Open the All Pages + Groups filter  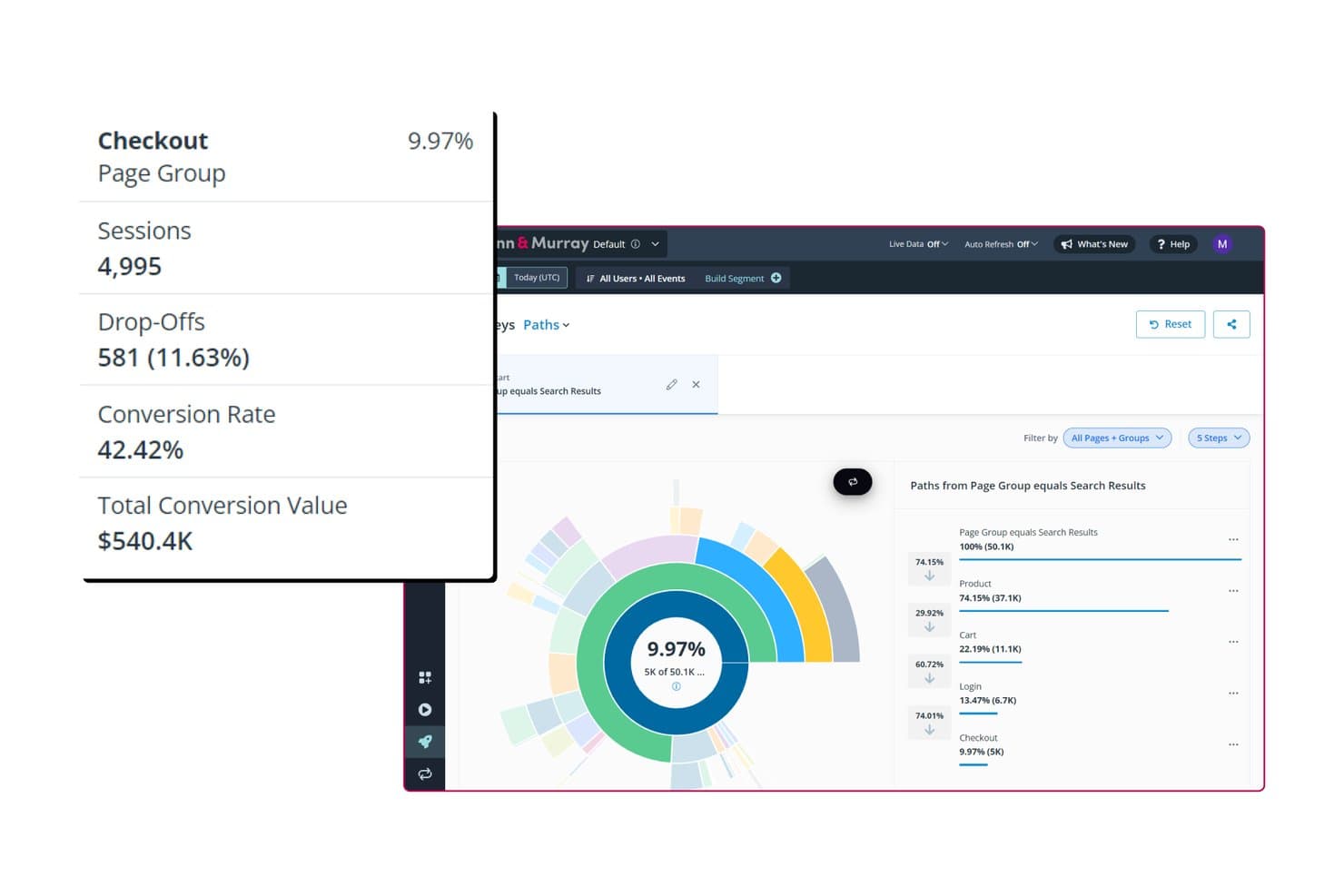(1117, 438)
